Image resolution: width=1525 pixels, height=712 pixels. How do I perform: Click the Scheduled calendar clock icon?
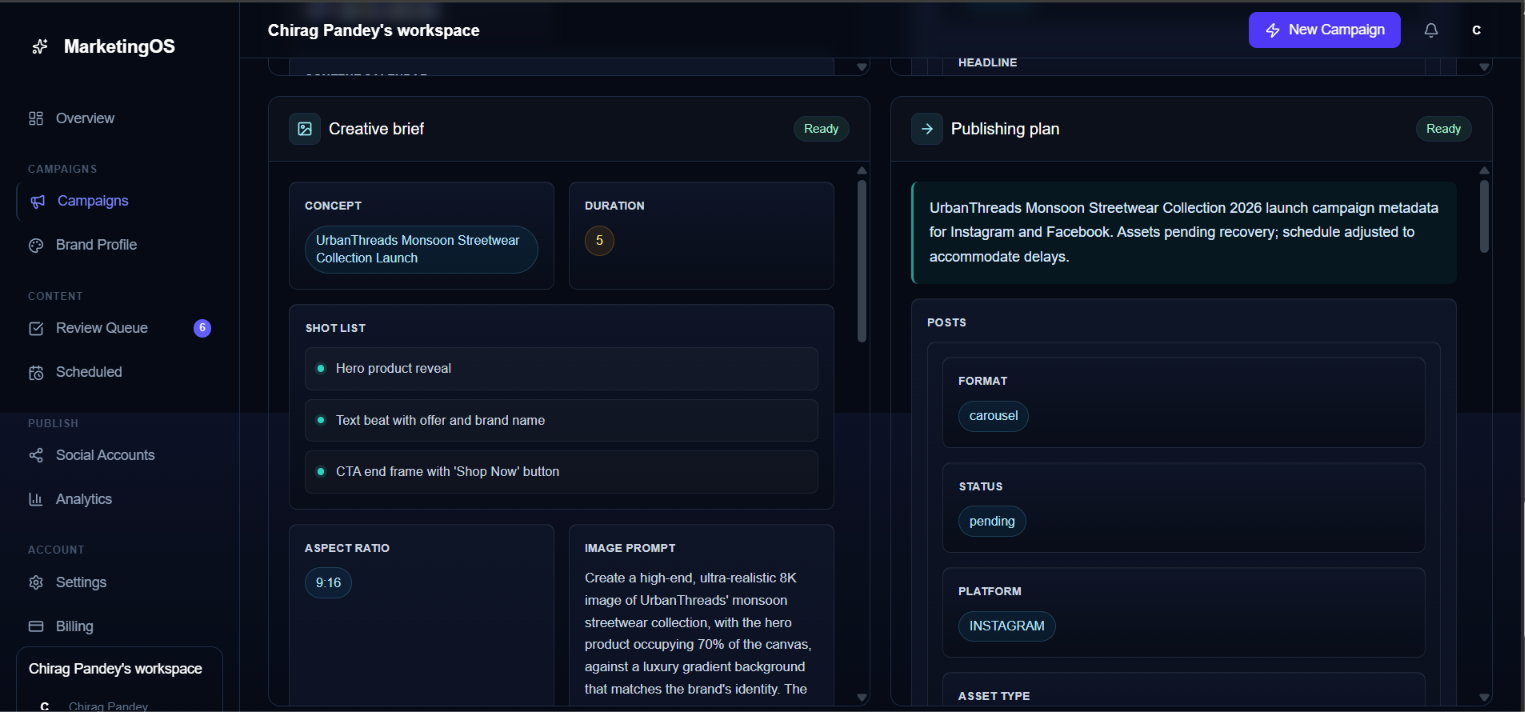36,372
